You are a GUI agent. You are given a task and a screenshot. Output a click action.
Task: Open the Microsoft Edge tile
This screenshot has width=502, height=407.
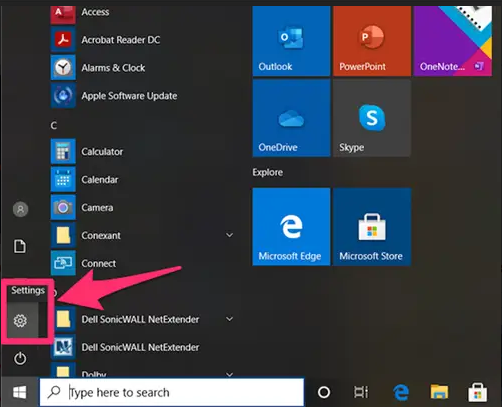[291, 227]
